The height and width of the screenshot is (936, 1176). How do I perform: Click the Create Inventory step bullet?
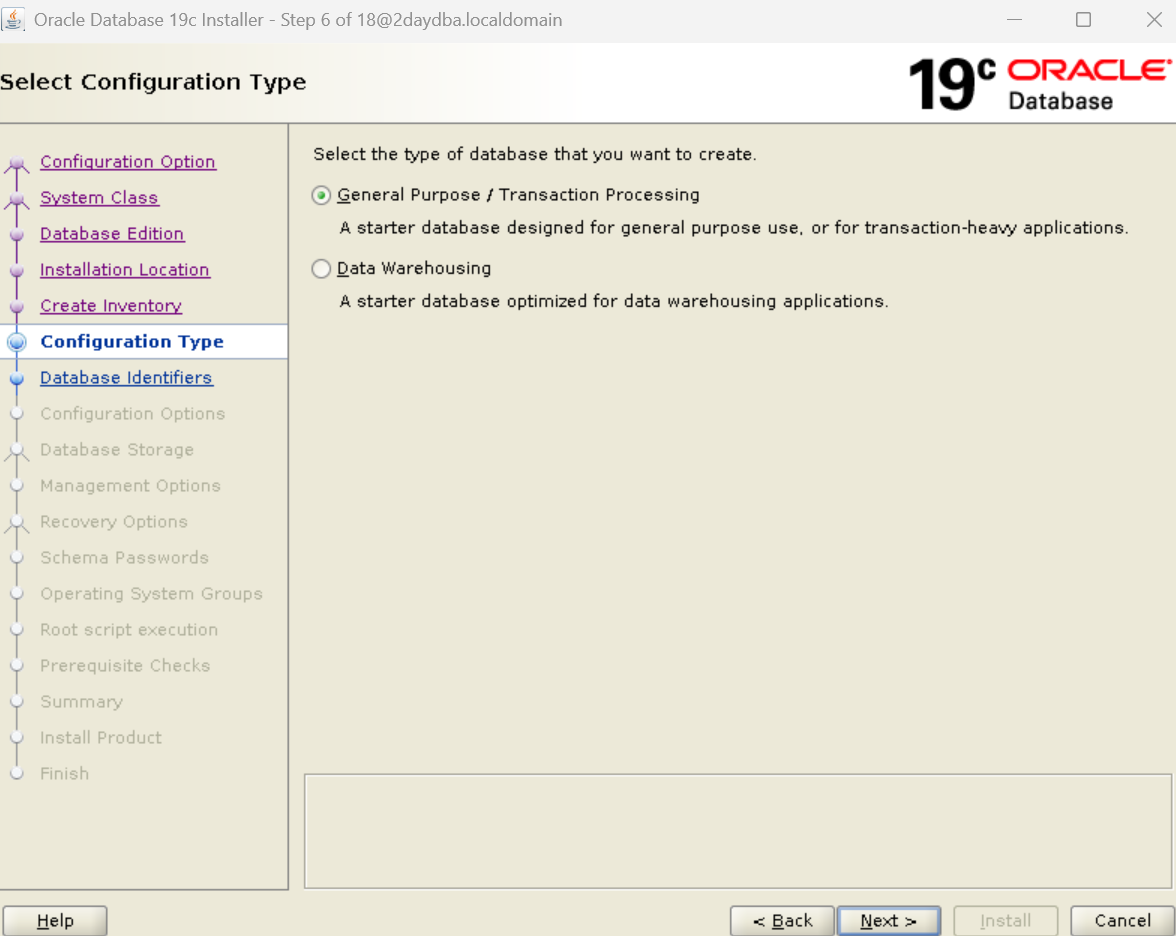[16, 306]
